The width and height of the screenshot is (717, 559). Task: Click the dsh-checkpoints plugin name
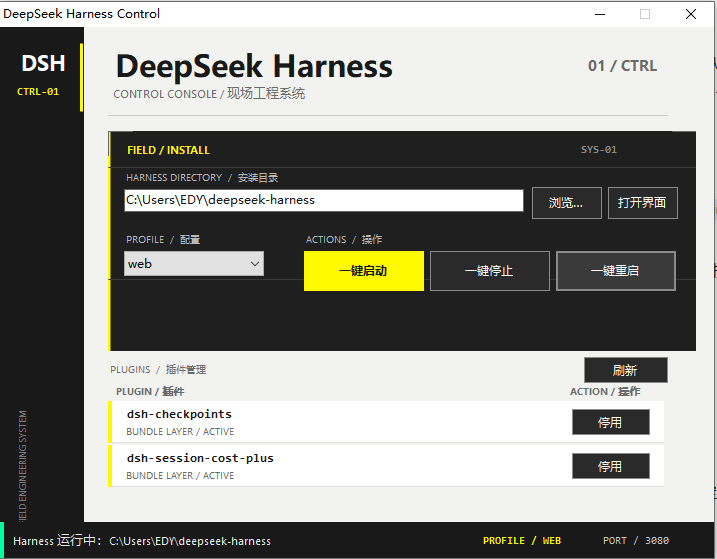(179, 414)
